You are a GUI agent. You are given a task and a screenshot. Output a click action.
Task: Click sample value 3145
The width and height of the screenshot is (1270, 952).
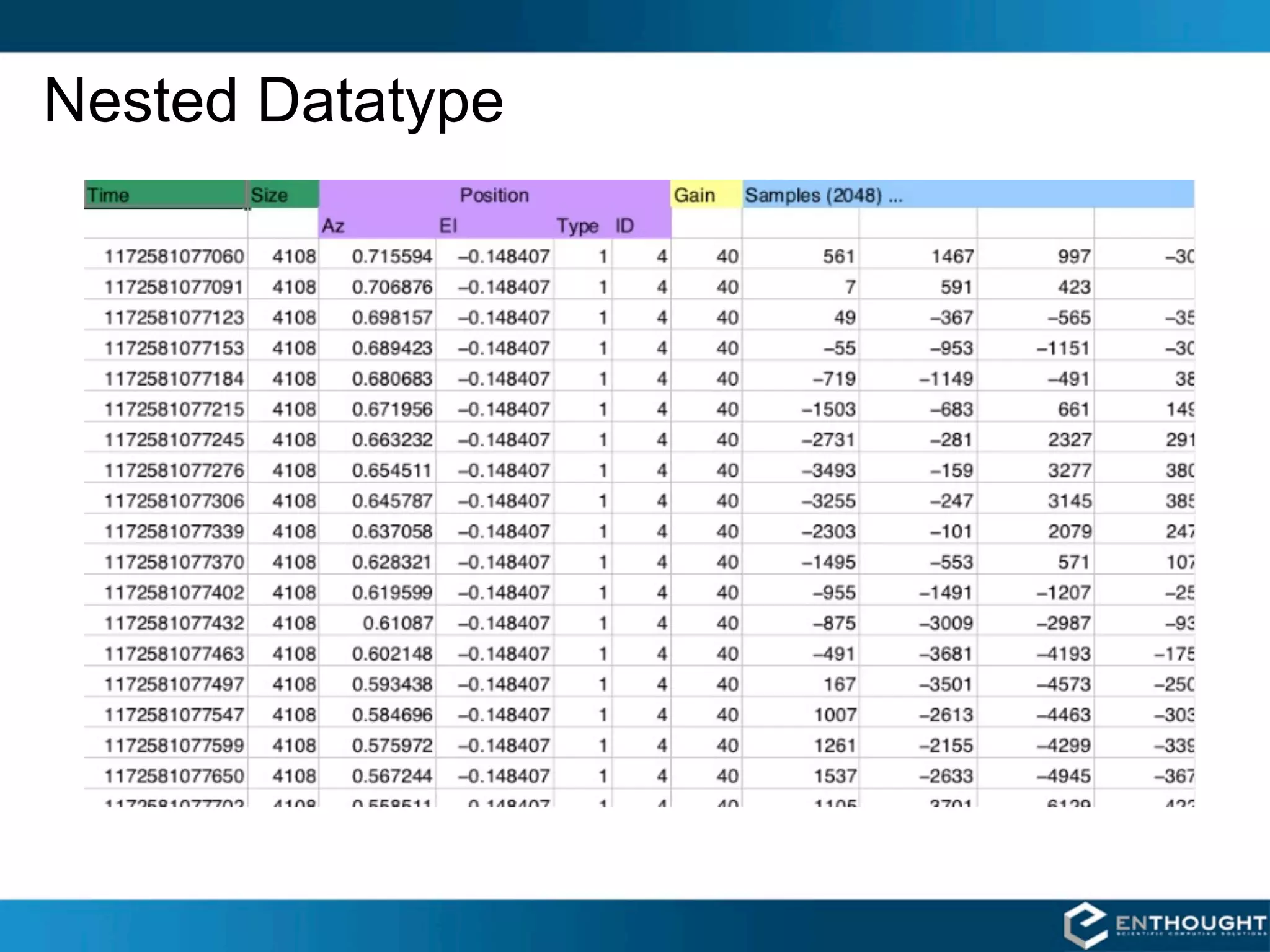click(1070, 500)
